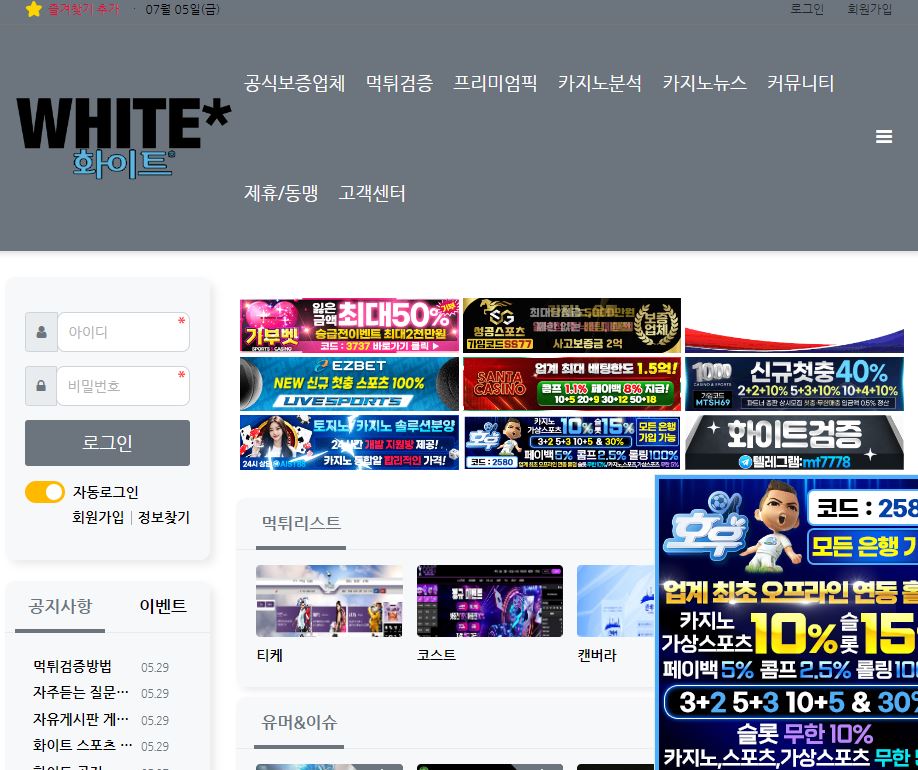Open the 카지노뉴스 menu
Viewport: 918px width, 770px height.
pos(704,83)
